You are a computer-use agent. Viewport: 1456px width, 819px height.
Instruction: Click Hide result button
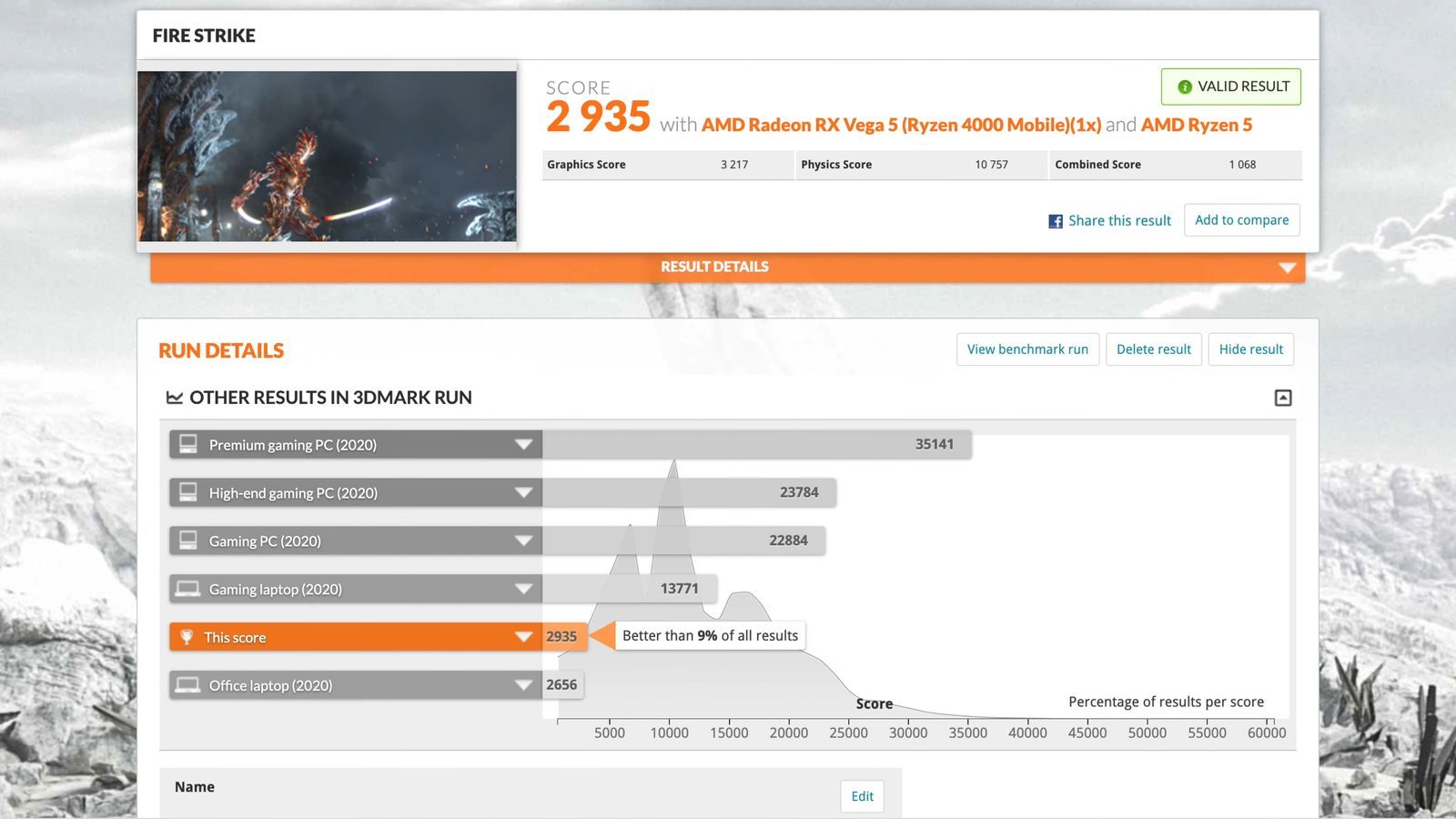pos(1250,349)
